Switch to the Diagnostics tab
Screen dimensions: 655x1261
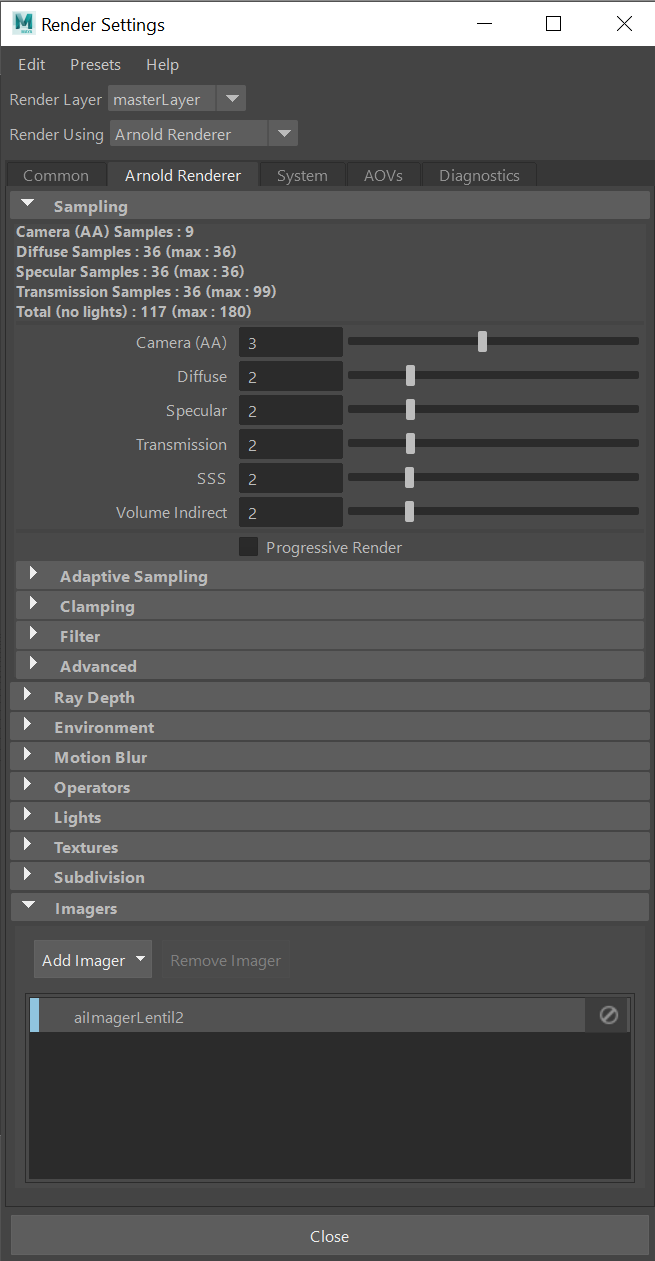[479, 175]
